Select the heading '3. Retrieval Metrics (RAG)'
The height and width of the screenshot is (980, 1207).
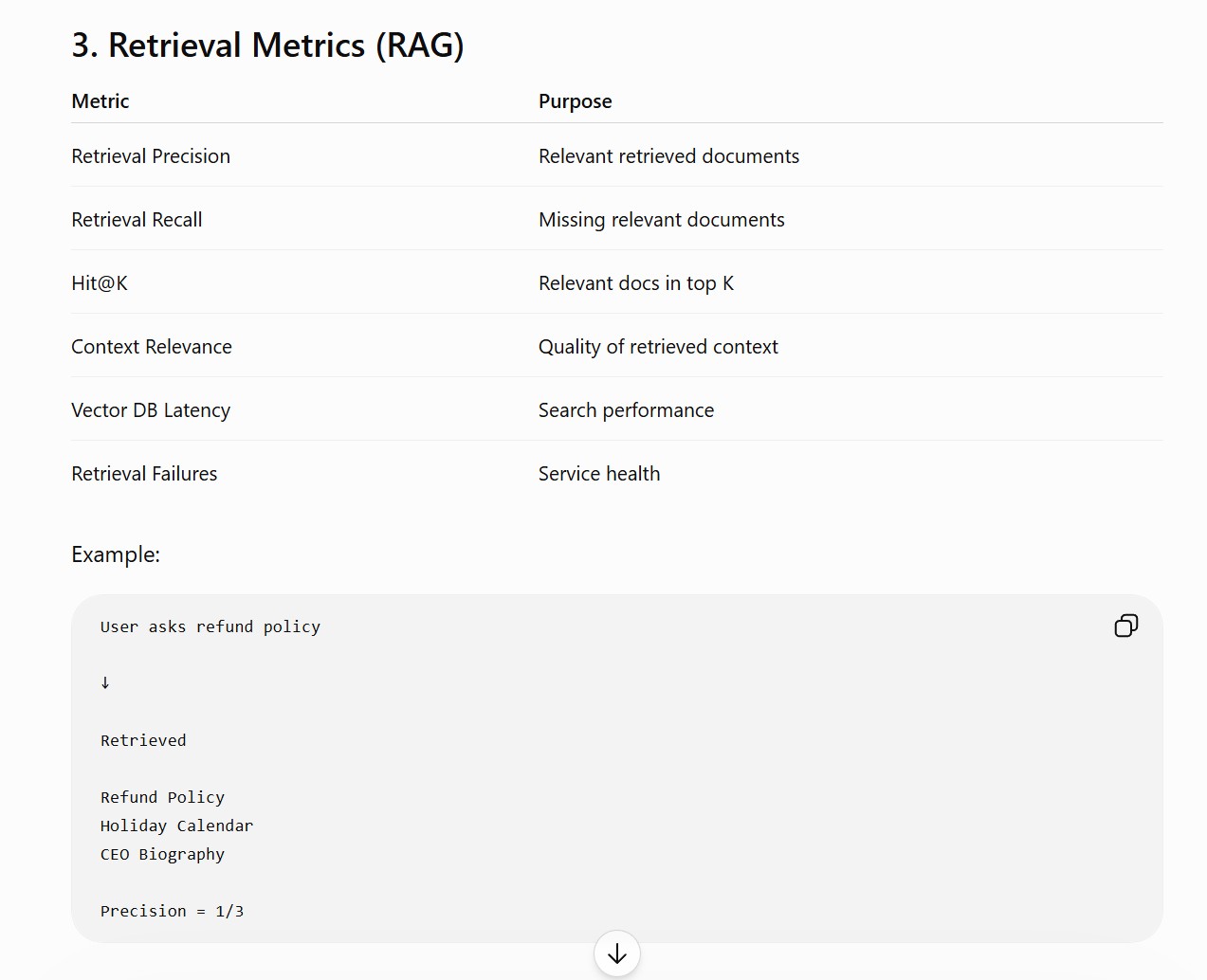(x=268, y=45)
